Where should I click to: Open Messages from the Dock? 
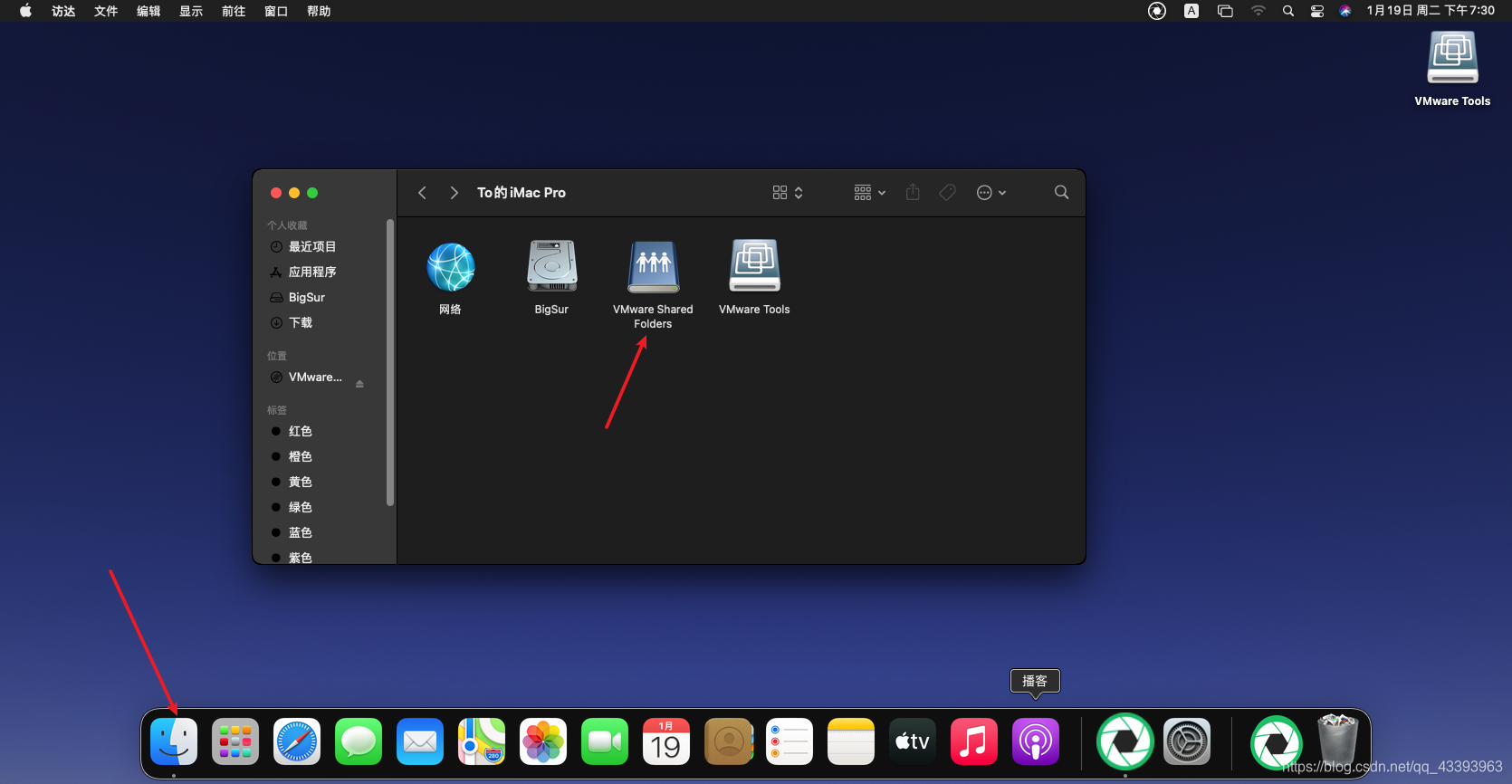coord(359,741)
